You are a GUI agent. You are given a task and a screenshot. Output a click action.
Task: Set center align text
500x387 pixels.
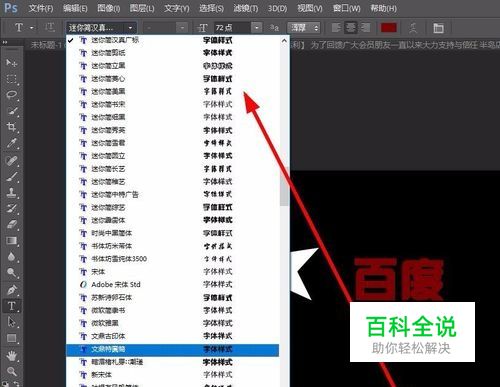click(x=351, y=28)
